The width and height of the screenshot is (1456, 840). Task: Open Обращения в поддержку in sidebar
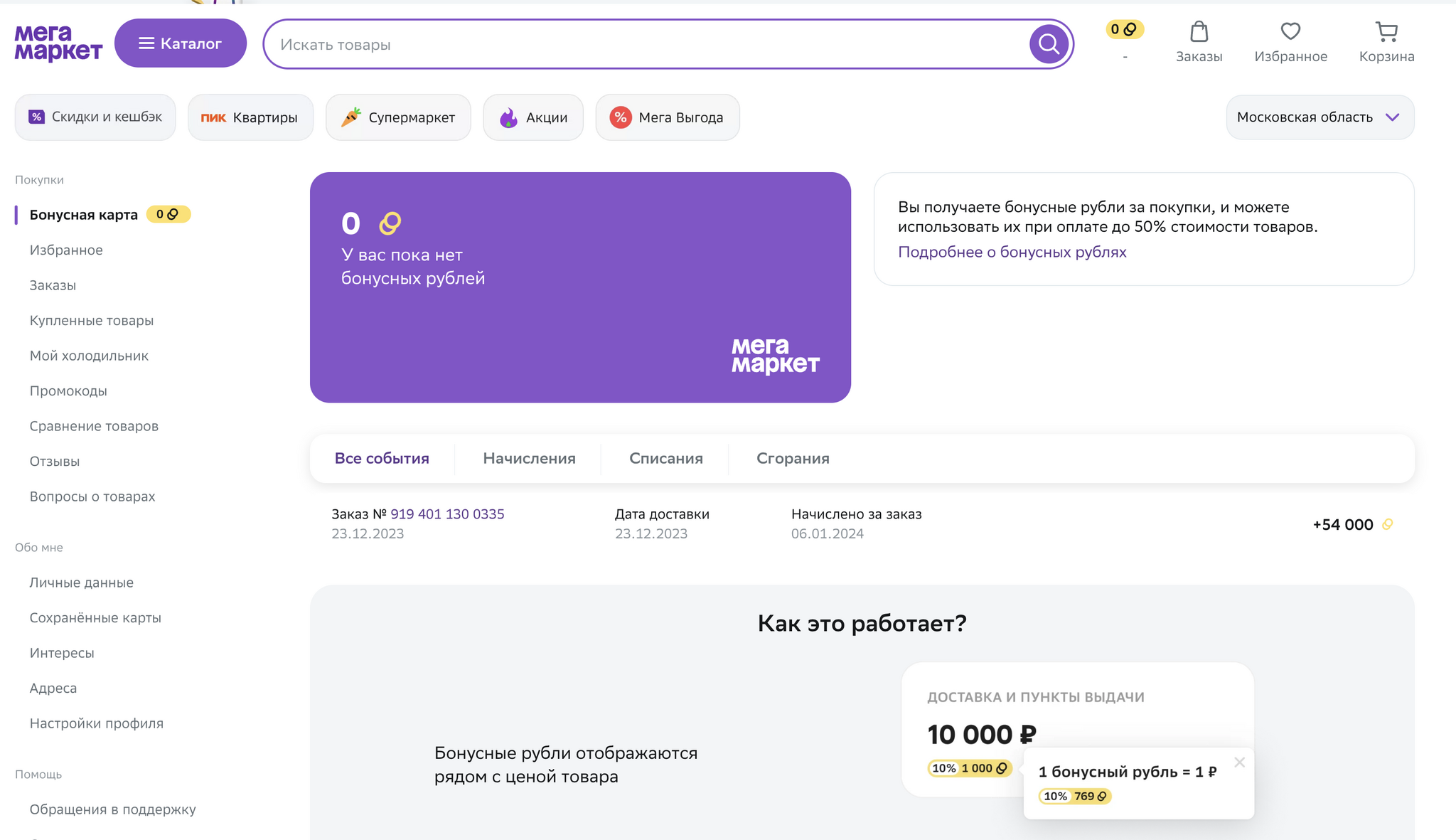click(112, 809)
